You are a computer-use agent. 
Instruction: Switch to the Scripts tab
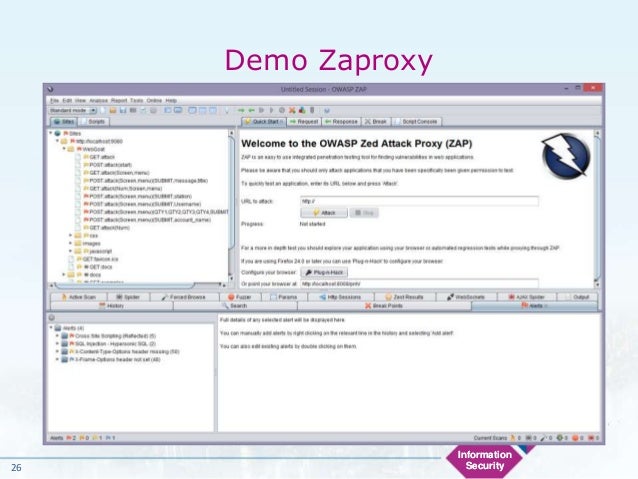click(94, 122)
